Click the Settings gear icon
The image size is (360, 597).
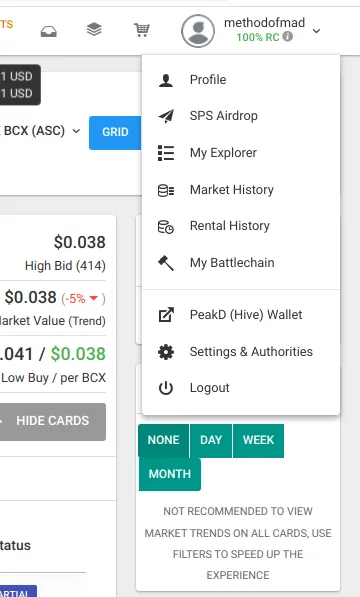tap(166, 352)
